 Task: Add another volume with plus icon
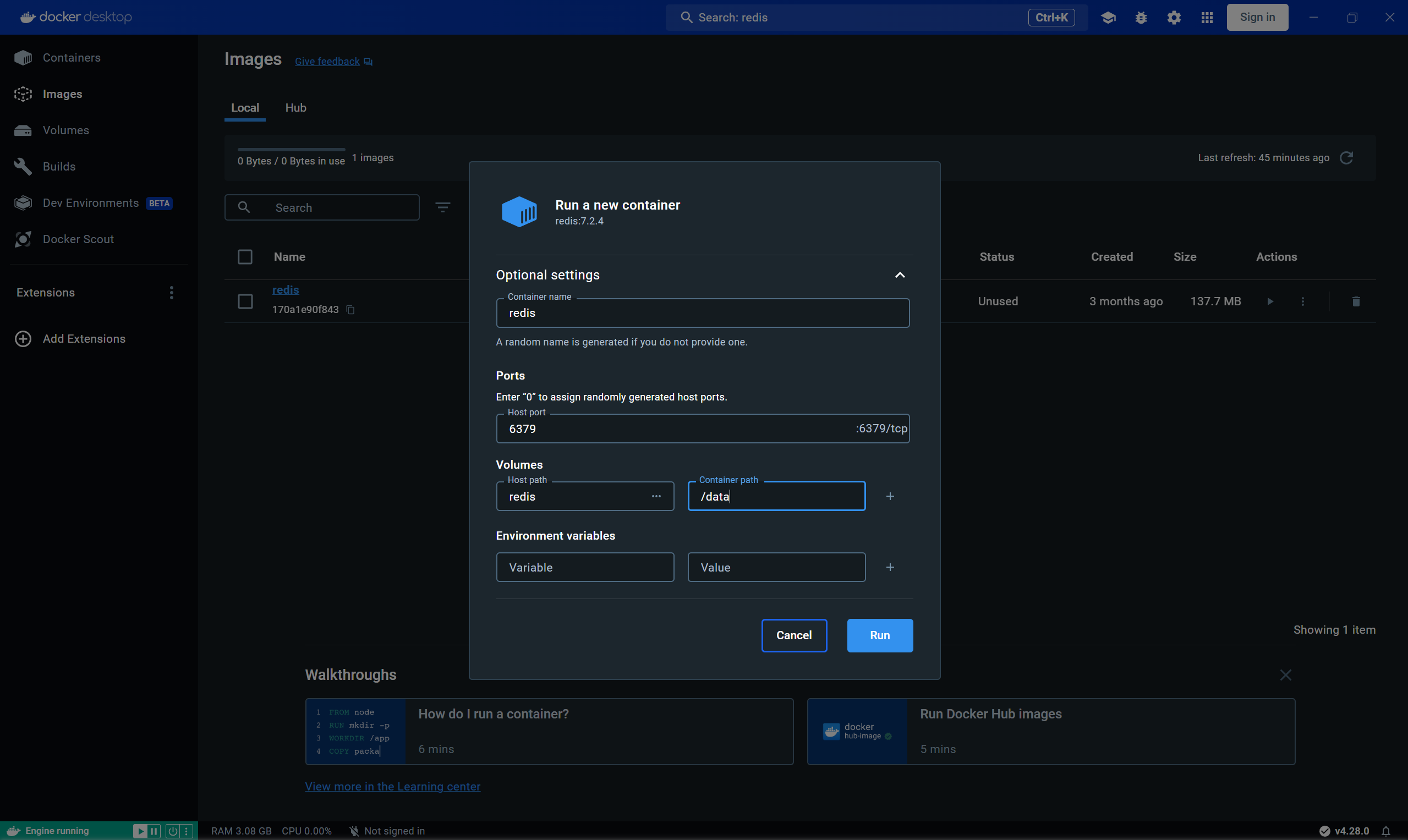pos(890,496)
